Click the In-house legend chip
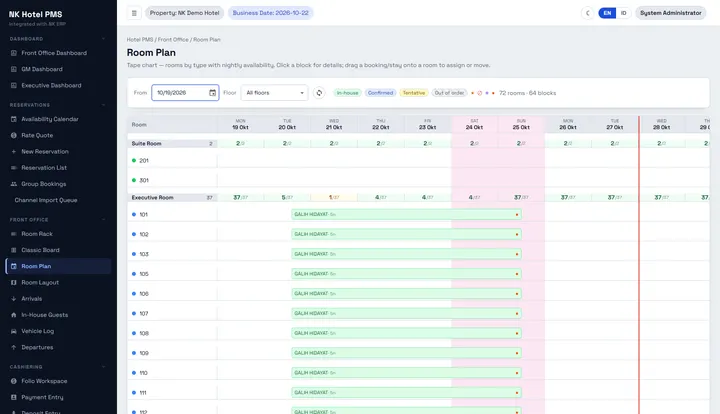The image size is (720, 414). click(347, 93)
